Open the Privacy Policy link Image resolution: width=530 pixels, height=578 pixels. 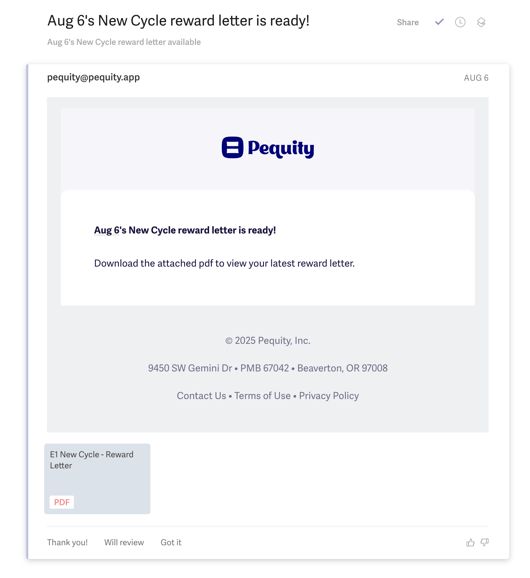coord(329,396)
